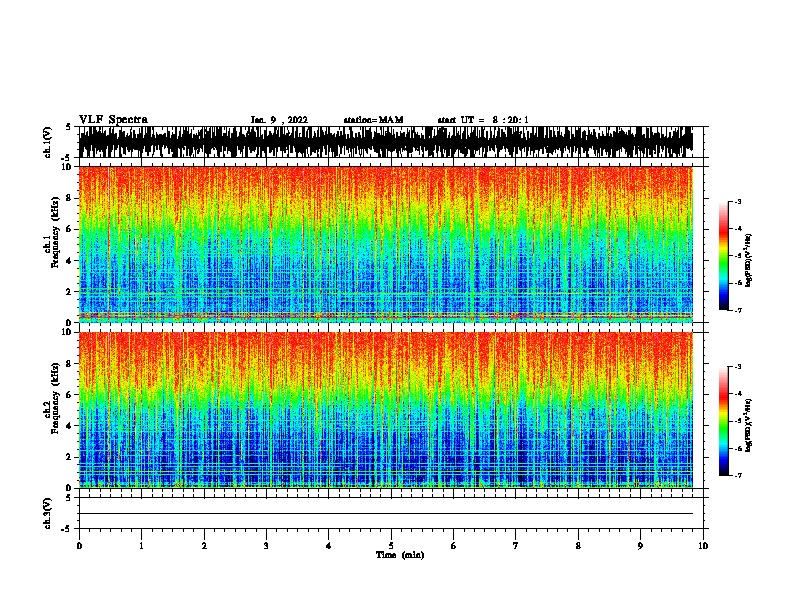This screenshot has width=792, height=612.
Task: Click the ch.2 frequency tick label "4"
Action: point(70,426)
